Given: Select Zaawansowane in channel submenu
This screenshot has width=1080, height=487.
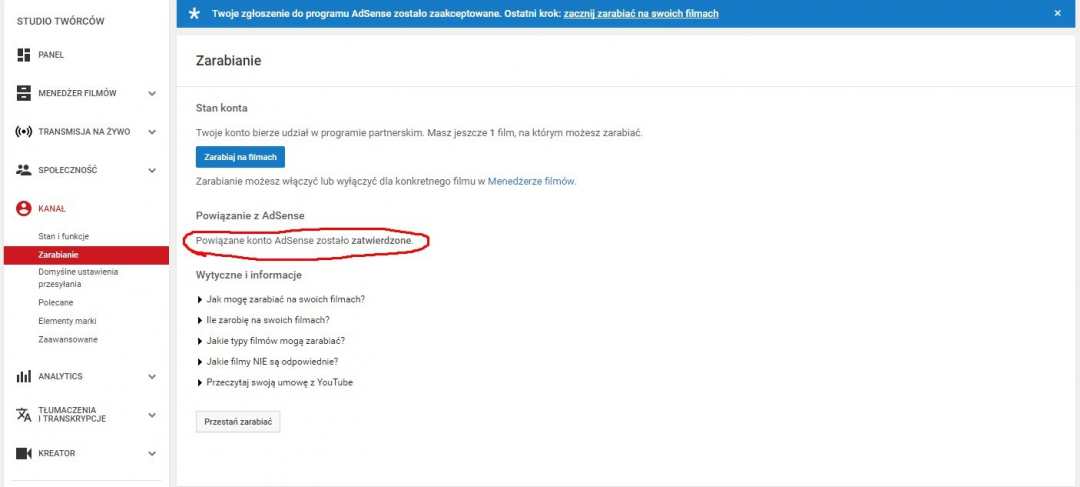Looking at the screenshot, I should pyautogui.click(x=68, y=339).
